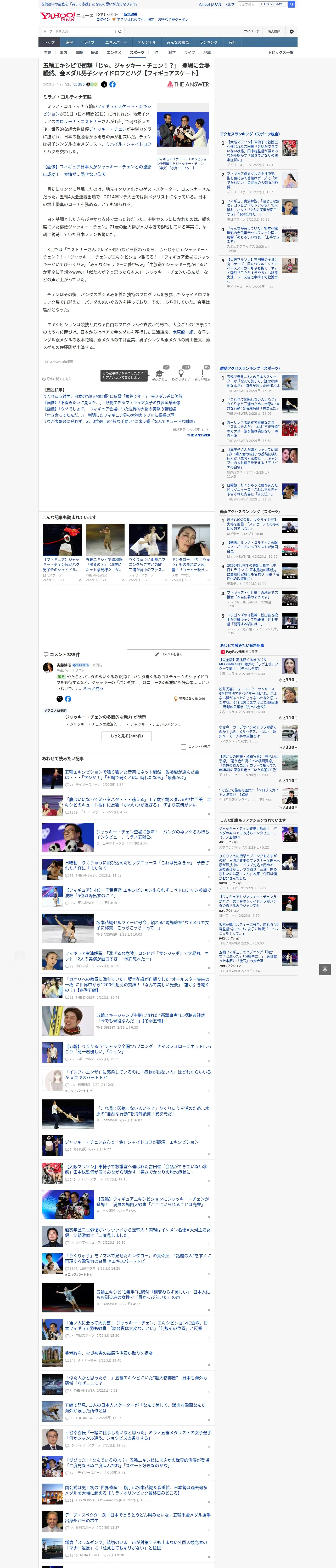Click 新しい視点 exclamation reaction

pos(203,373)
